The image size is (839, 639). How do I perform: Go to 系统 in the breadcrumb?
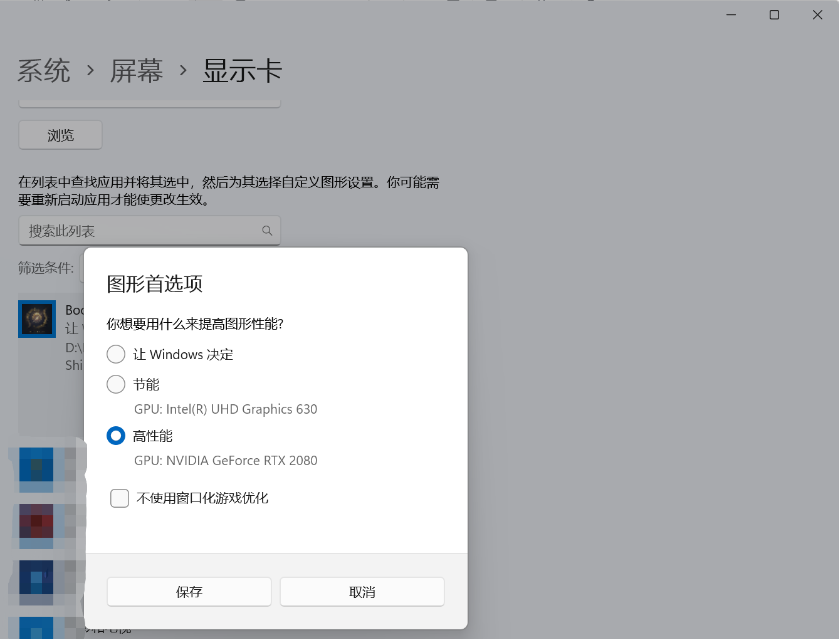(44, 71)
